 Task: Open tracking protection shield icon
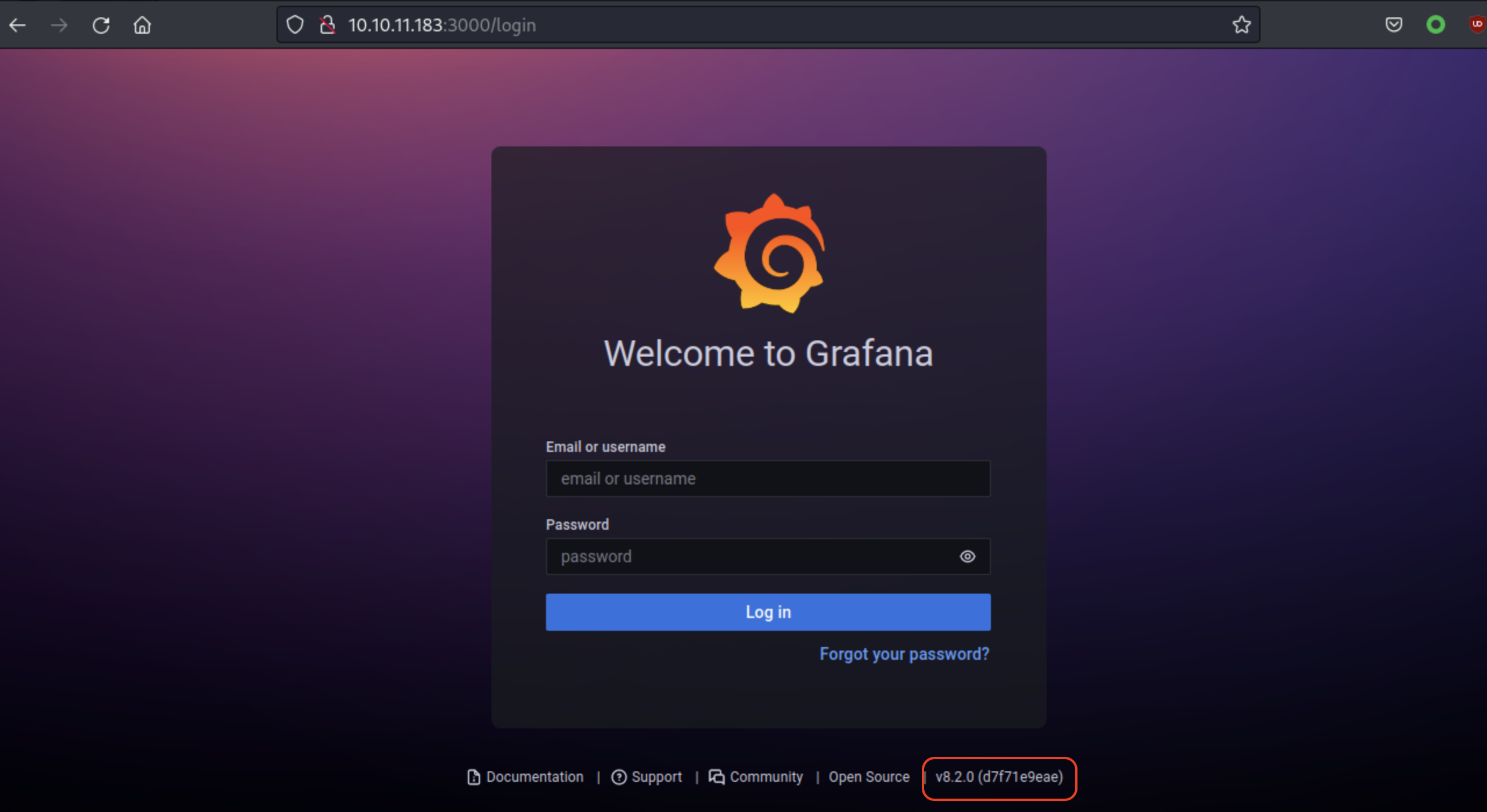pyautogui.click(x=295, y=24)
